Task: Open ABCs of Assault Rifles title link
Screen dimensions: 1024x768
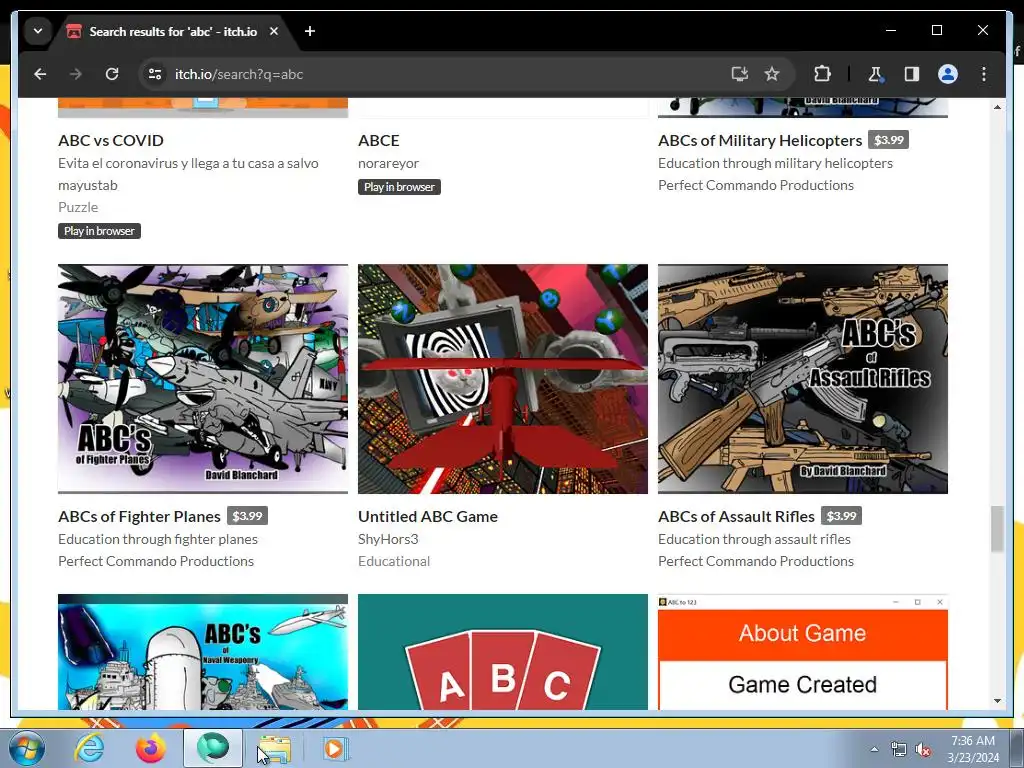Action: pyautogui.click(x=737, y=516)
